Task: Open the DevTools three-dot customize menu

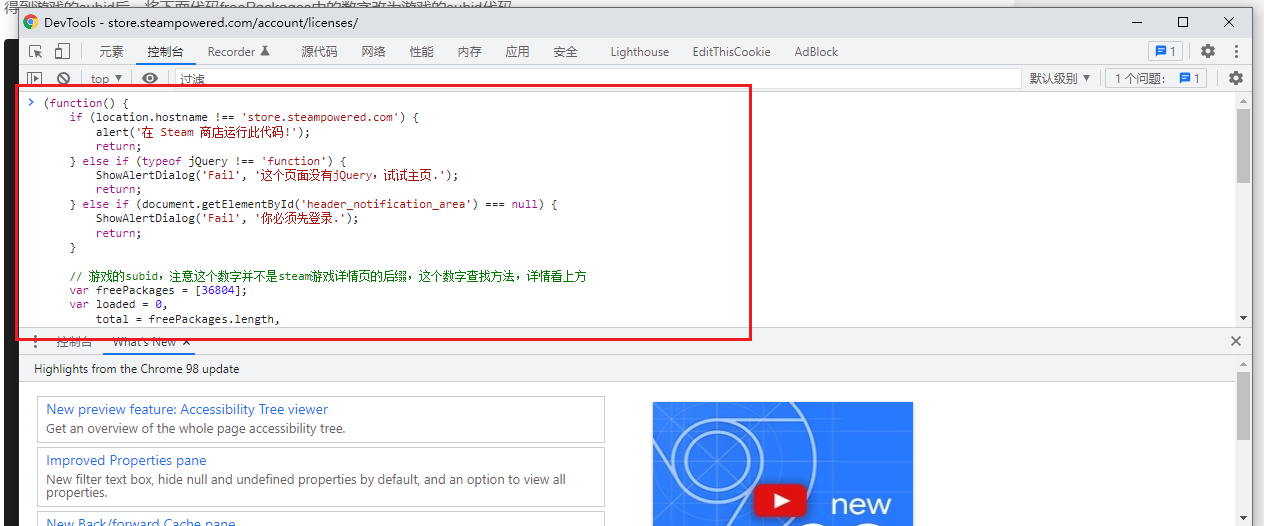Action: click(x=1237, y=51)
